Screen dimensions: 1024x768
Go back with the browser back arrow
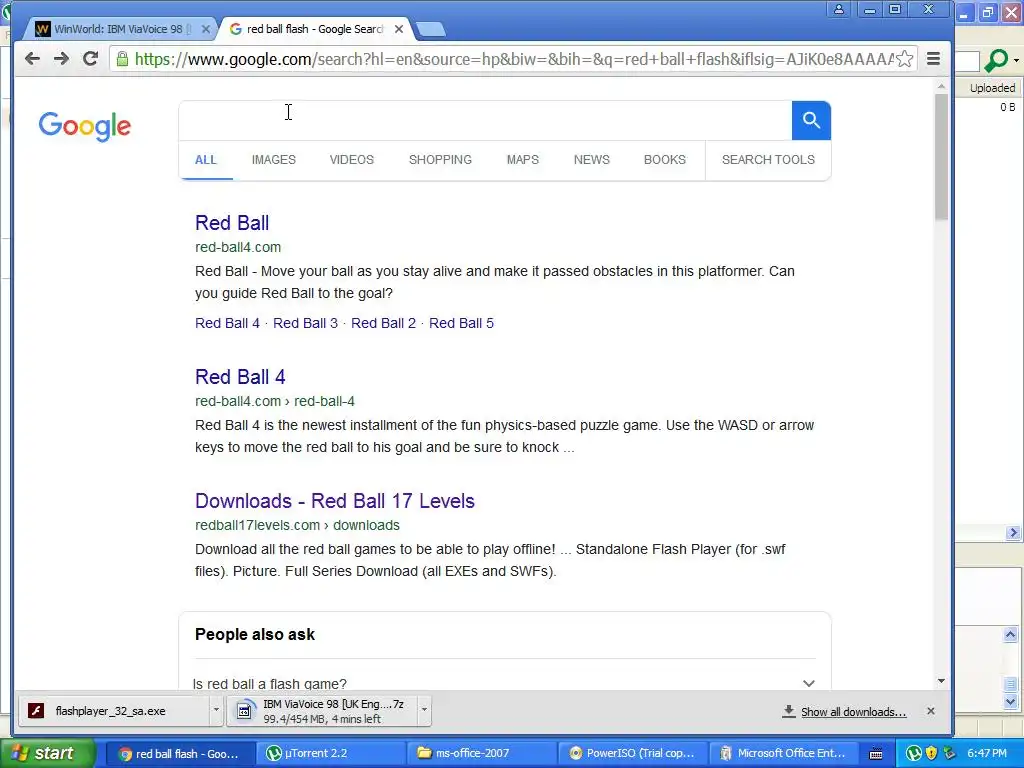pyautogui.click(x=32, y=59)
